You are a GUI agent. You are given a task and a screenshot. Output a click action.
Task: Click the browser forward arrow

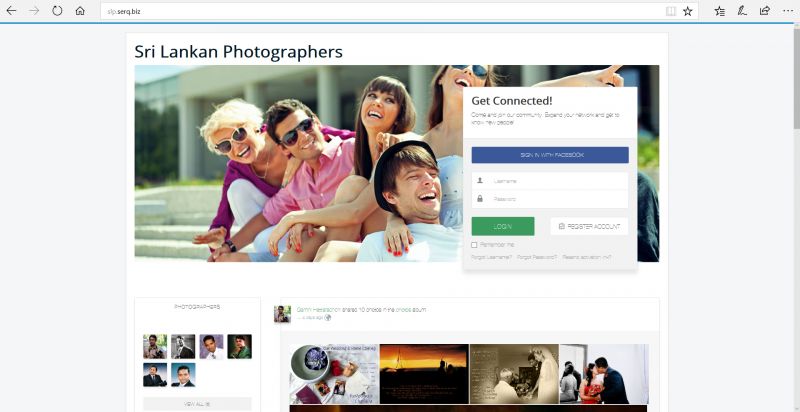pyautogui.click(x=34, y=11)
